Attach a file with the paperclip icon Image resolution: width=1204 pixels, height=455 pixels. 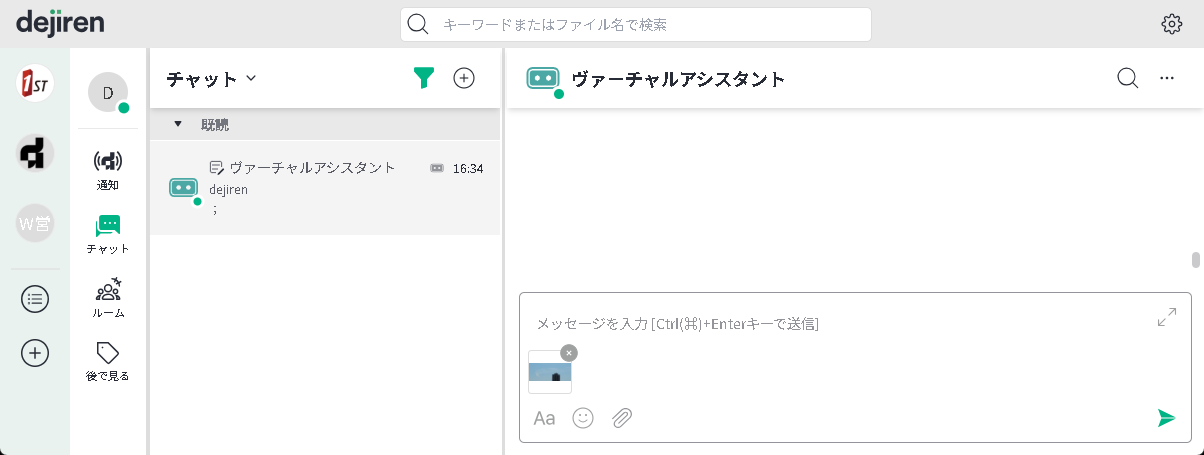pyautogui.click(x=622, y=418)
